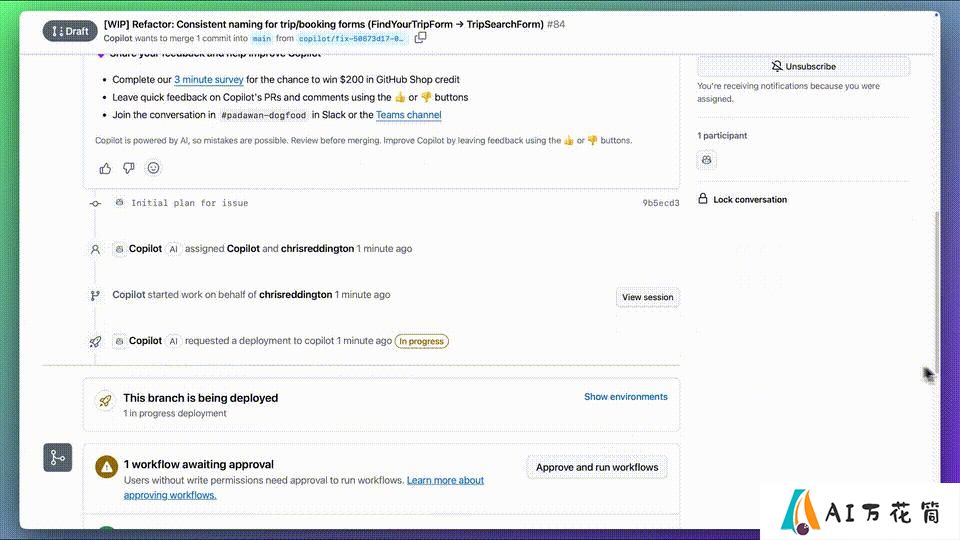Click Approve and run workflows button
The image size is (960, 540).
597,467
